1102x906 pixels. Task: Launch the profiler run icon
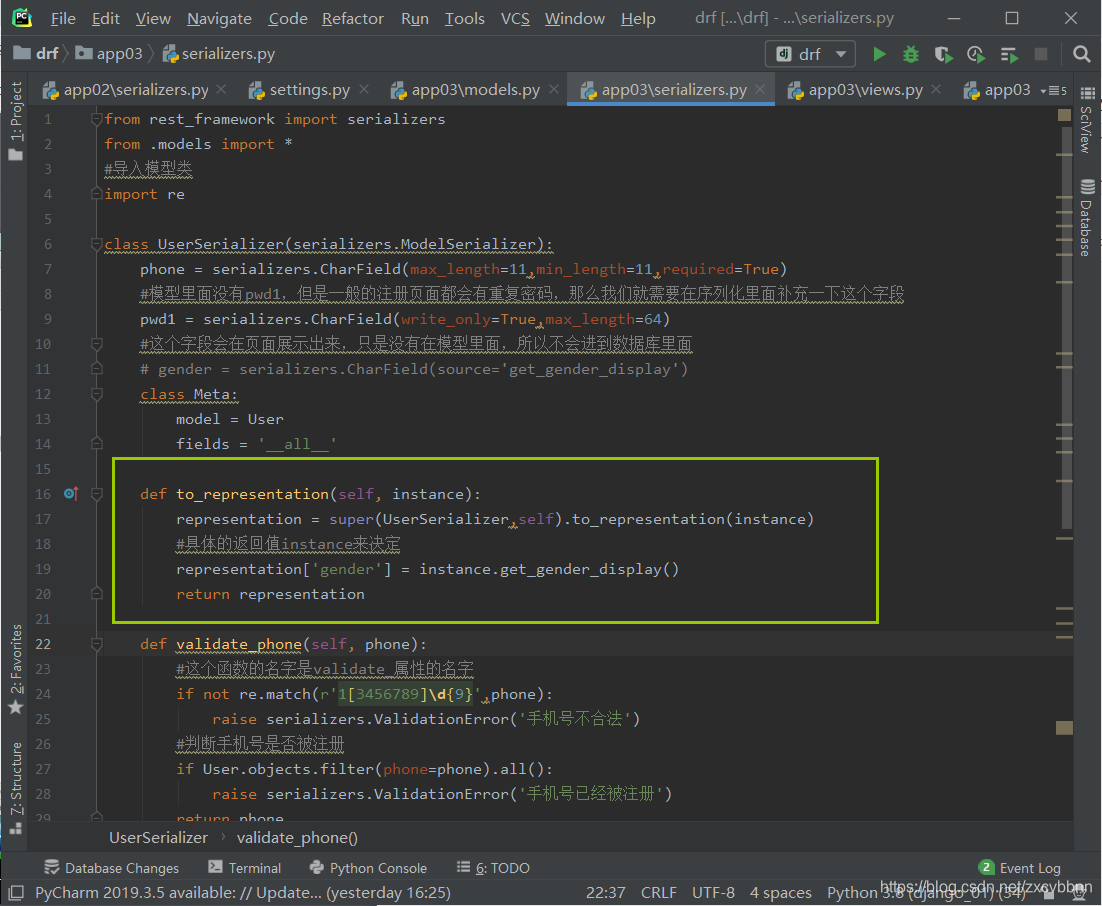(x=975, y=54)
